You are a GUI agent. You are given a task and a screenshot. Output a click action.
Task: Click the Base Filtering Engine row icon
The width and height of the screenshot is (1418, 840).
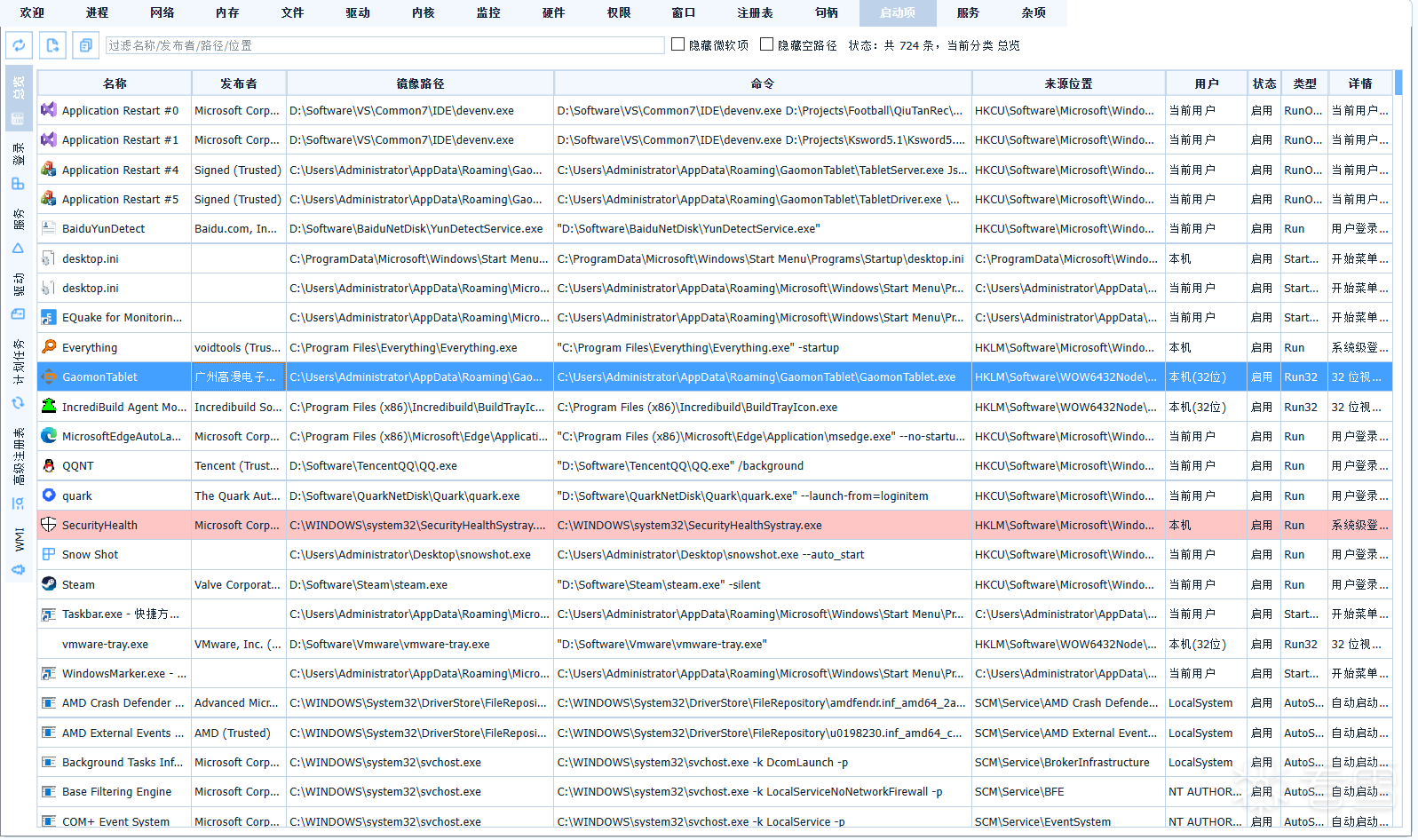point(49,791)
